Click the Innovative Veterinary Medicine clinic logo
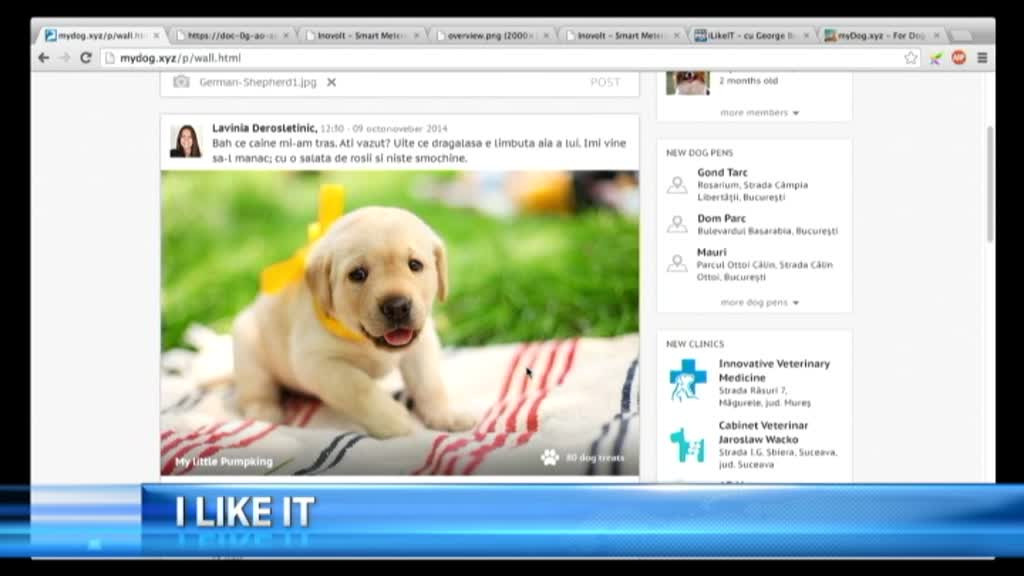This screenshot has width=1024, height=576. (687, 381)
